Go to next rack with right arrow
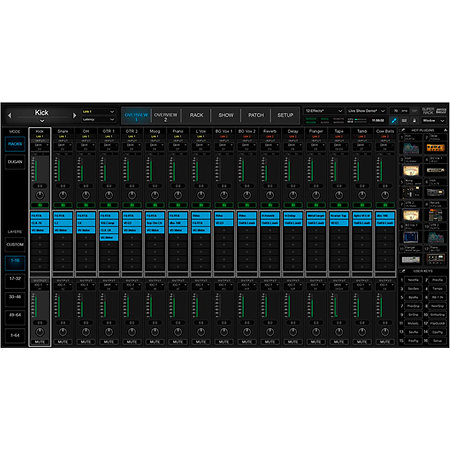 point(74,115)
